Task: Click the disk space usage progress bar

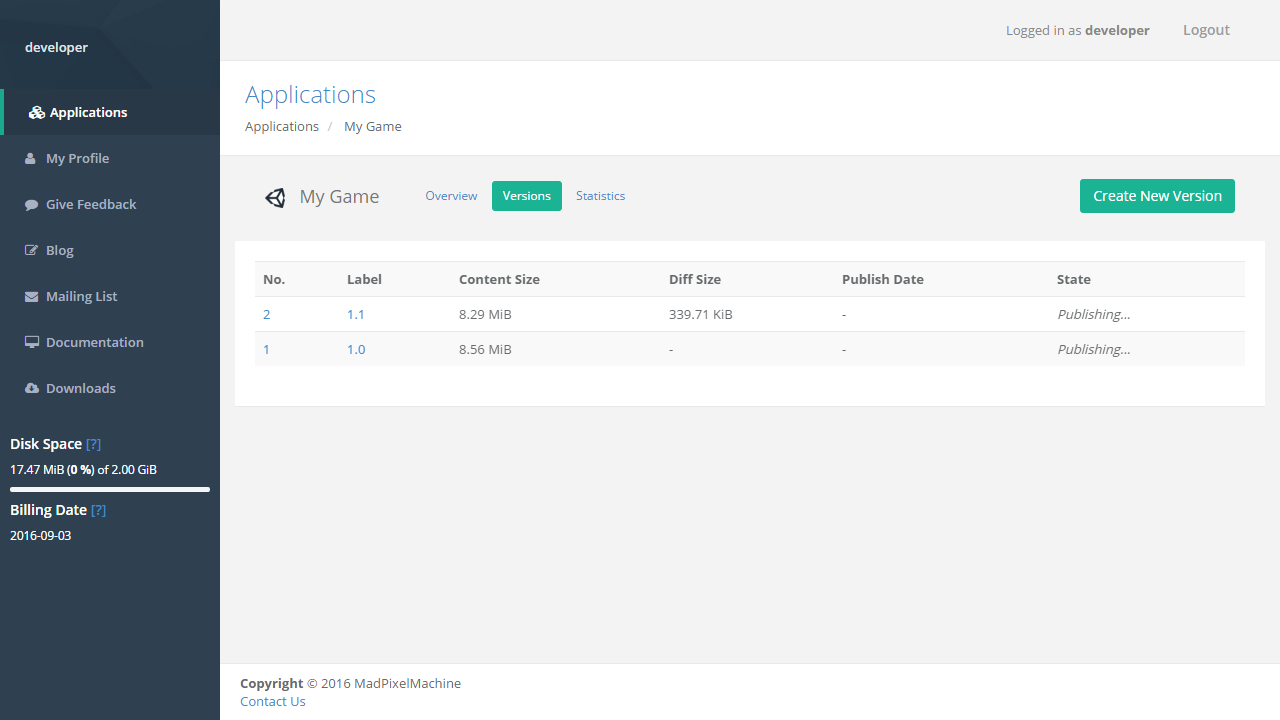Action: (110, 490)
